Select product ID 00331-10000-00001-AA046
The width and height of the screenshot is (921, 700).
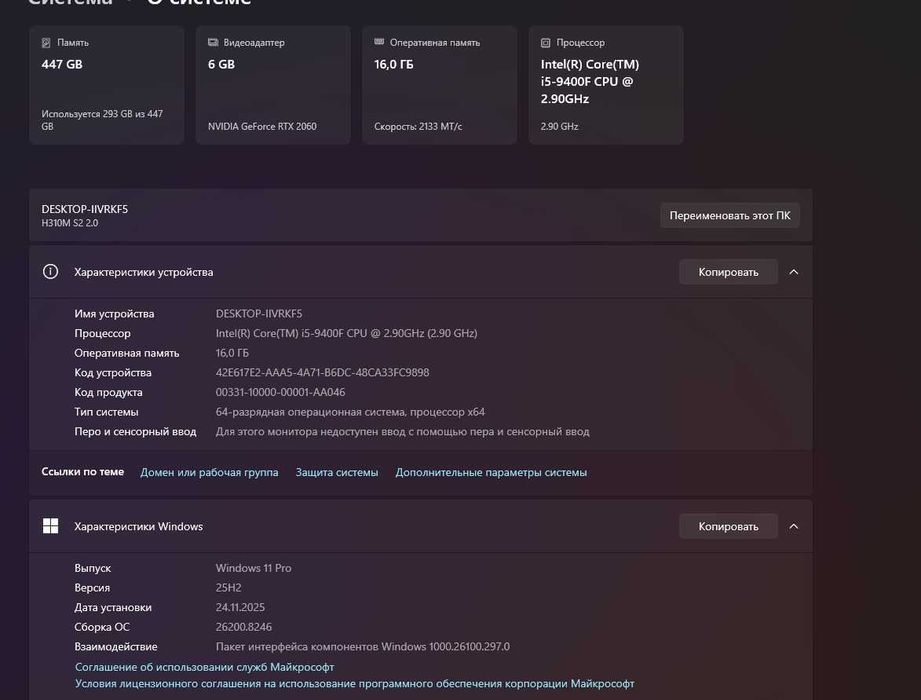point(280,392)
